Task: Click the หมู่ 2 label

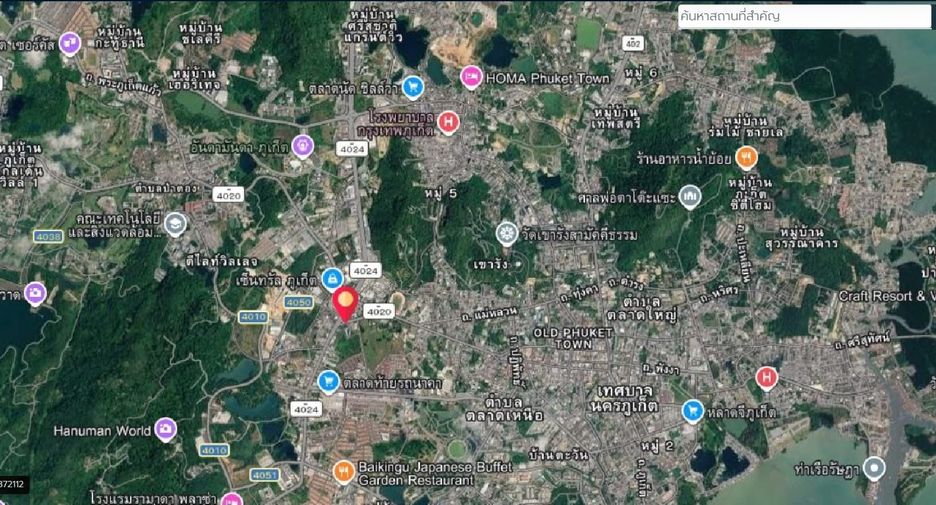Action: click(657, 445)
